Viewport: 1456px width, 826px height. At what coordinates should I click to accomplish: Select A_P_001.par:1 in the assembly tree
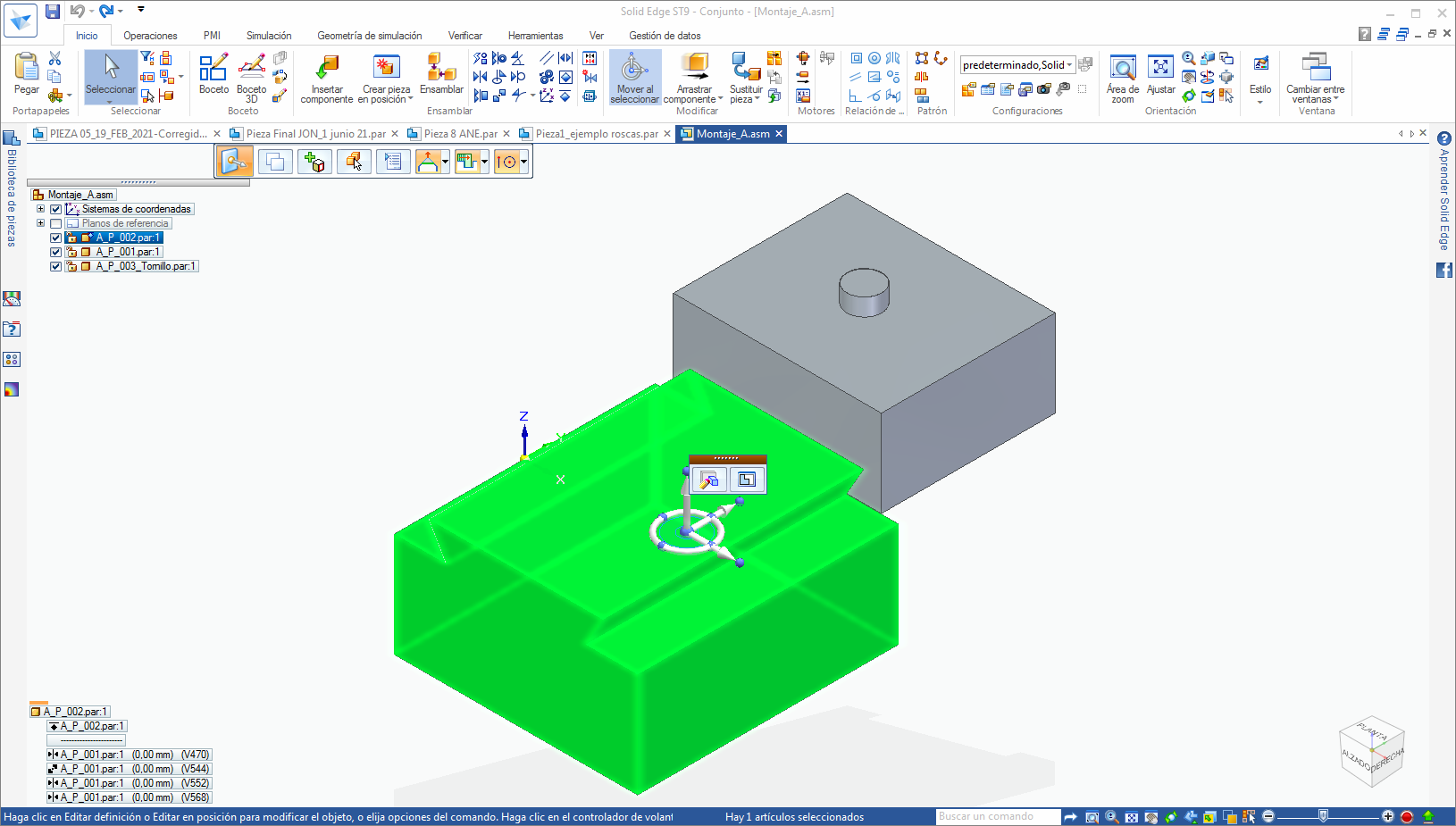point(128,252)
